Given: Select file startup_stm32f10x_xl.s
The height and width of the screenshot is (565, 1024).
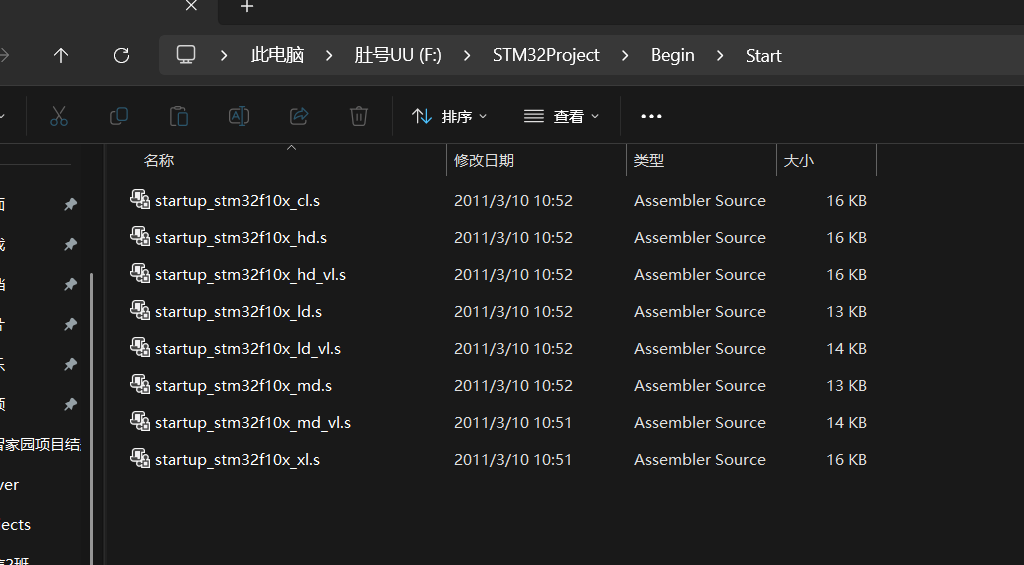Looking at the screenshot, I should [237, 460].
